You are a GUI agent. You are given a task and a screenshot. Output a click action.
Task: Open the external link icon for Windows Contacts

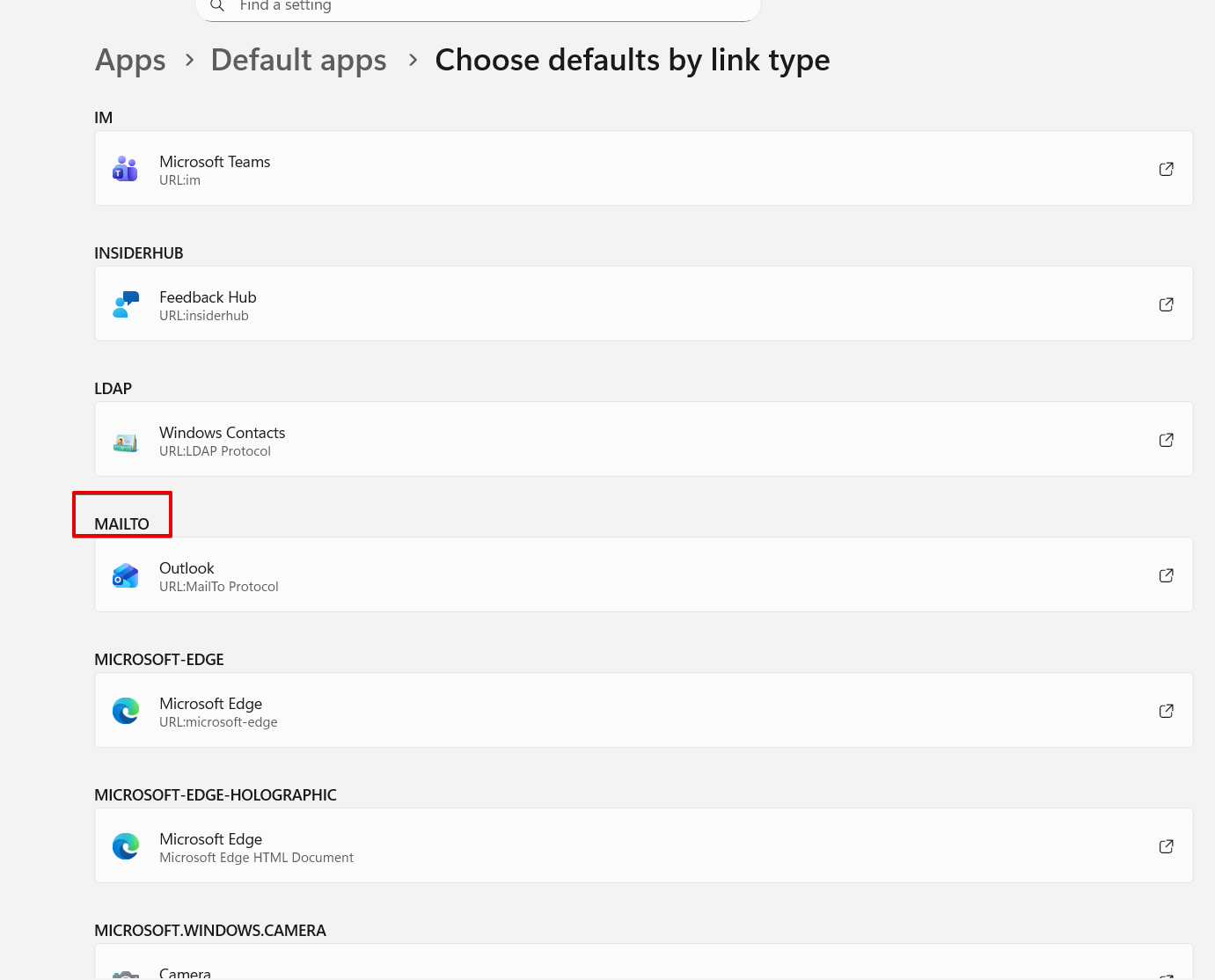(1167, 440)
